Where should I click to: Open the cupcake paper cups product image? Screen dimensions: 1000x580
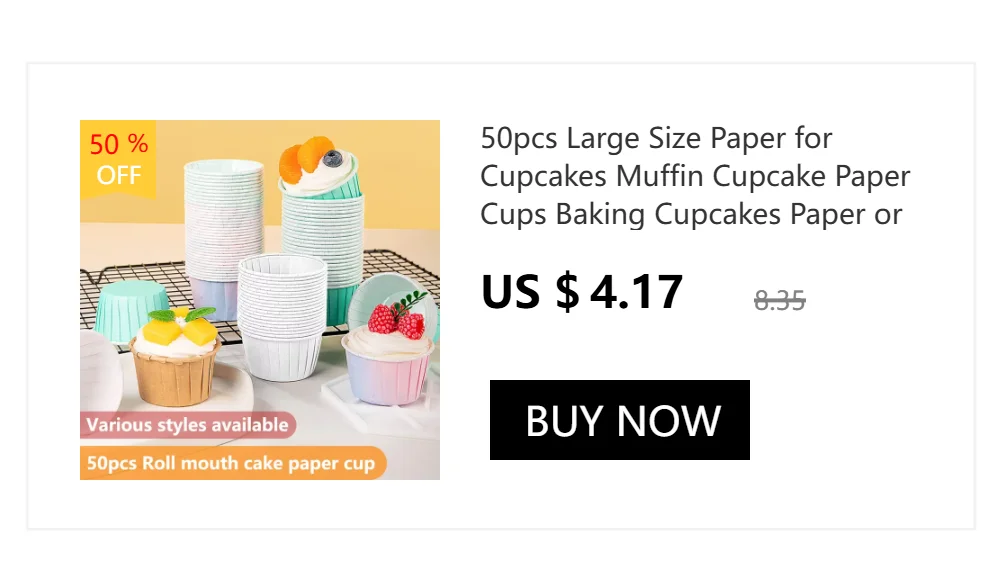260,300
